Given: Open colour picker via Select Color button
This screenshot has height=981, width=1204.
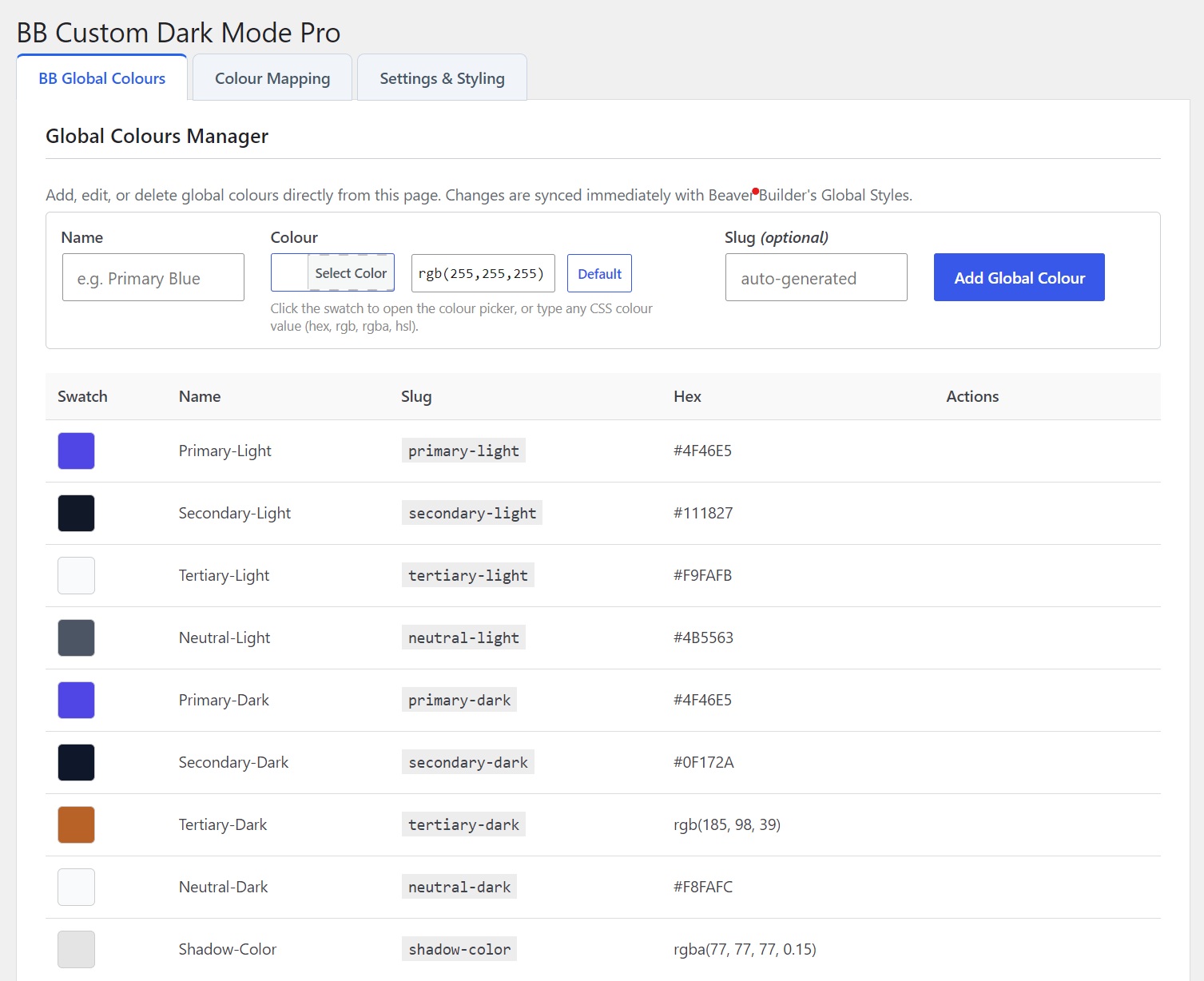Looking at the screenshot, I should coord(351,273).
